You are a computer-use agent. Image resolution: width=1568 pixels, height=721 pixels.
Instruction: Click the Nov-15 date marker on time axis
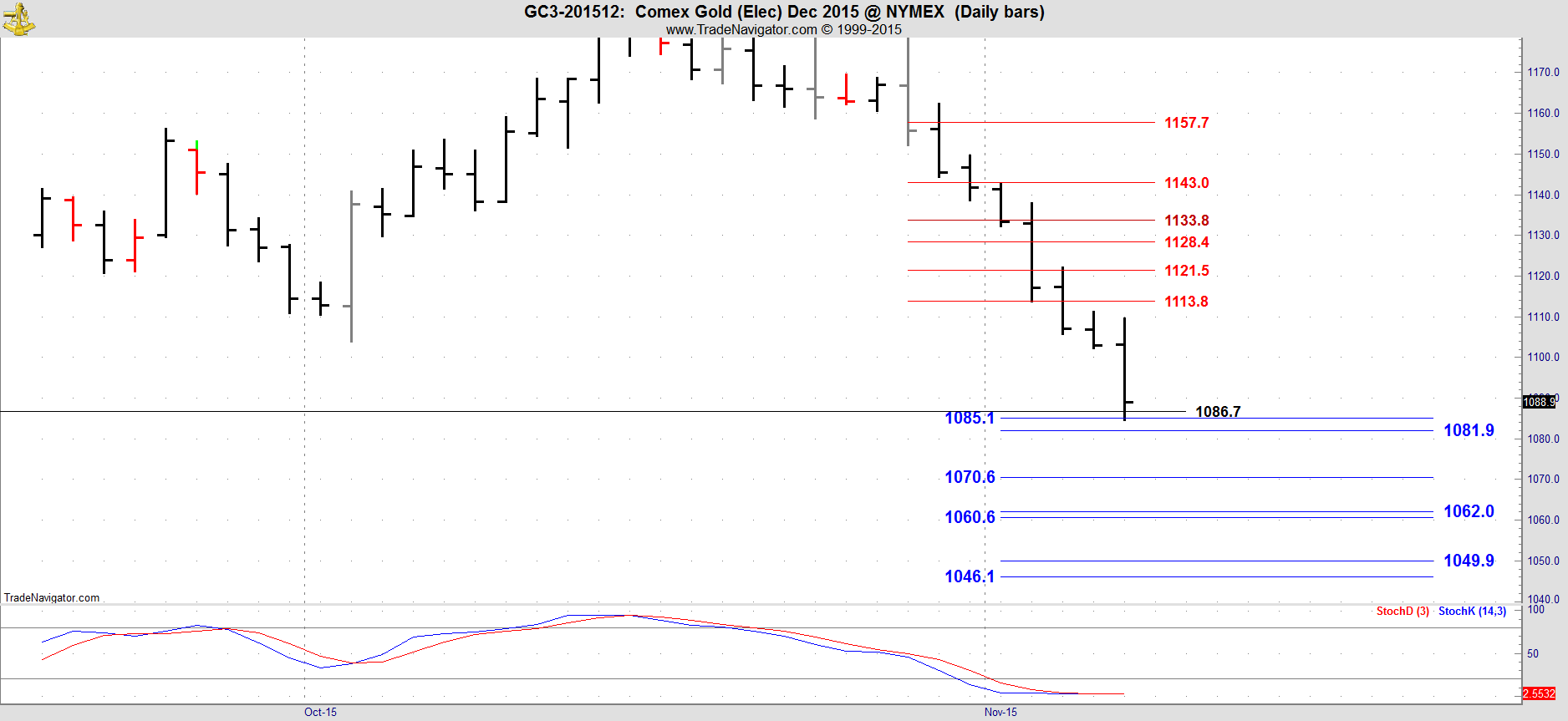click(1000, 712)
